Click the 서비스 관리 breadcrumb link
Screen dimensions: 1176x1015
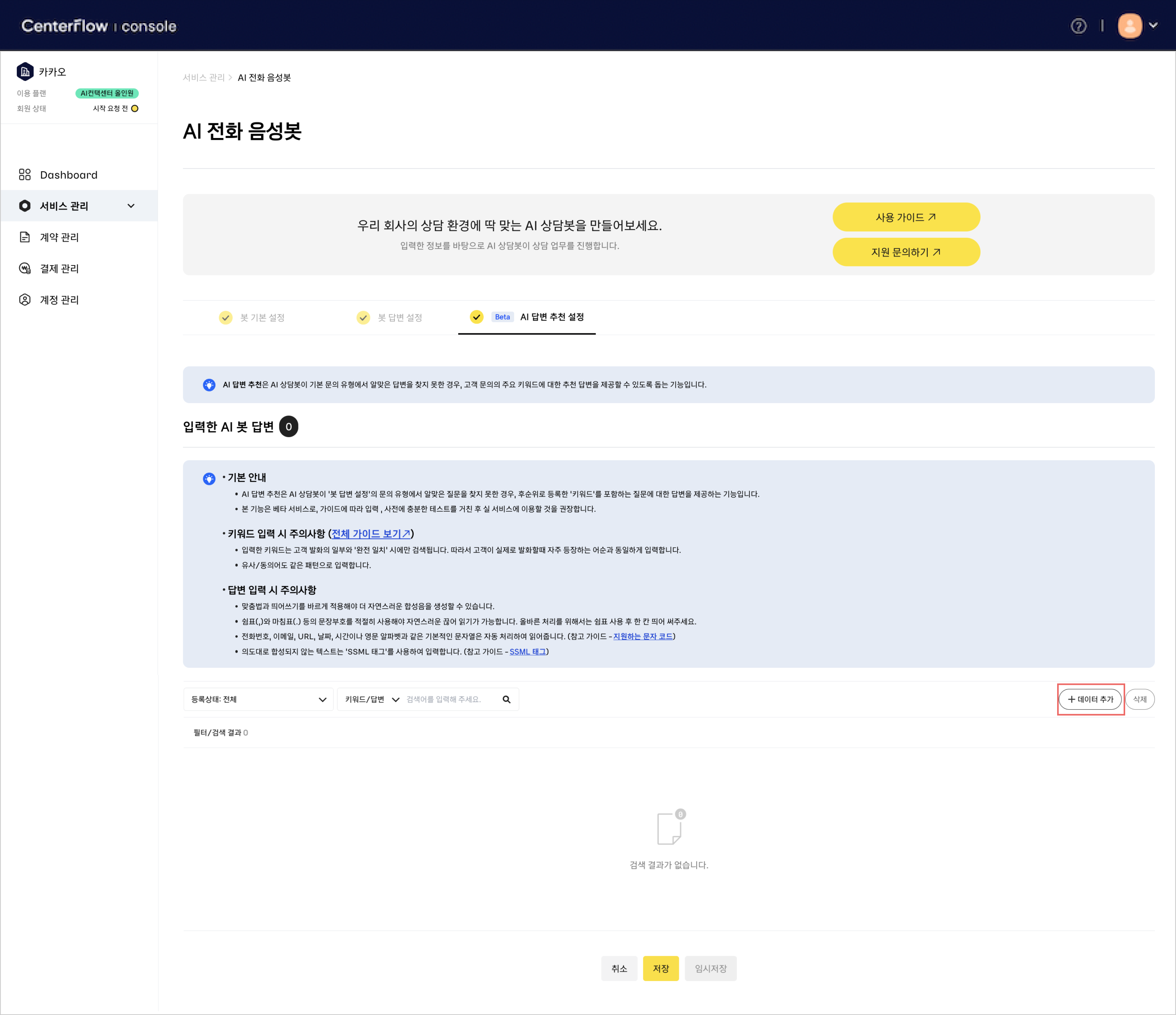204,77
